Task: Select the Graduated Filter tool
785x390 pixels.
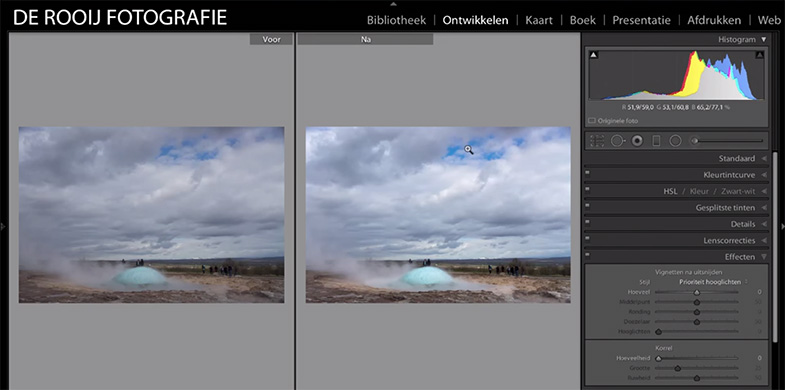Action: (x=656, y=141)
